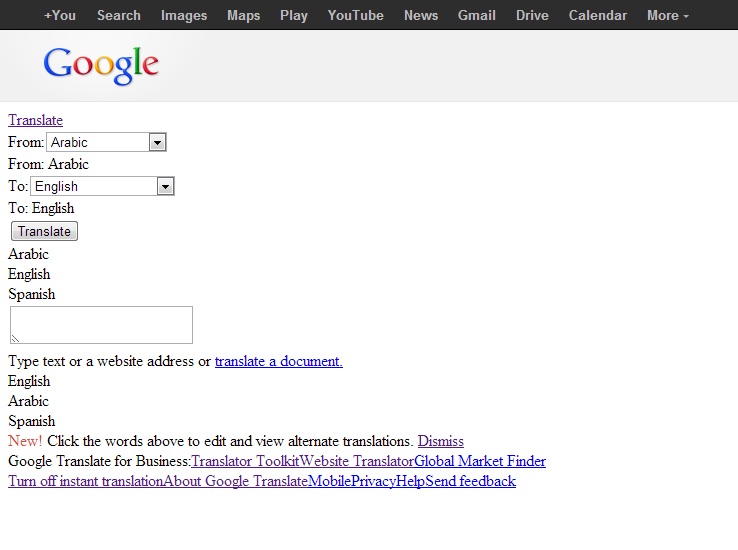The height and width of the screenshot is (550, 738).
Task: Click Turn off instant translation
Action: click(86, 481)
